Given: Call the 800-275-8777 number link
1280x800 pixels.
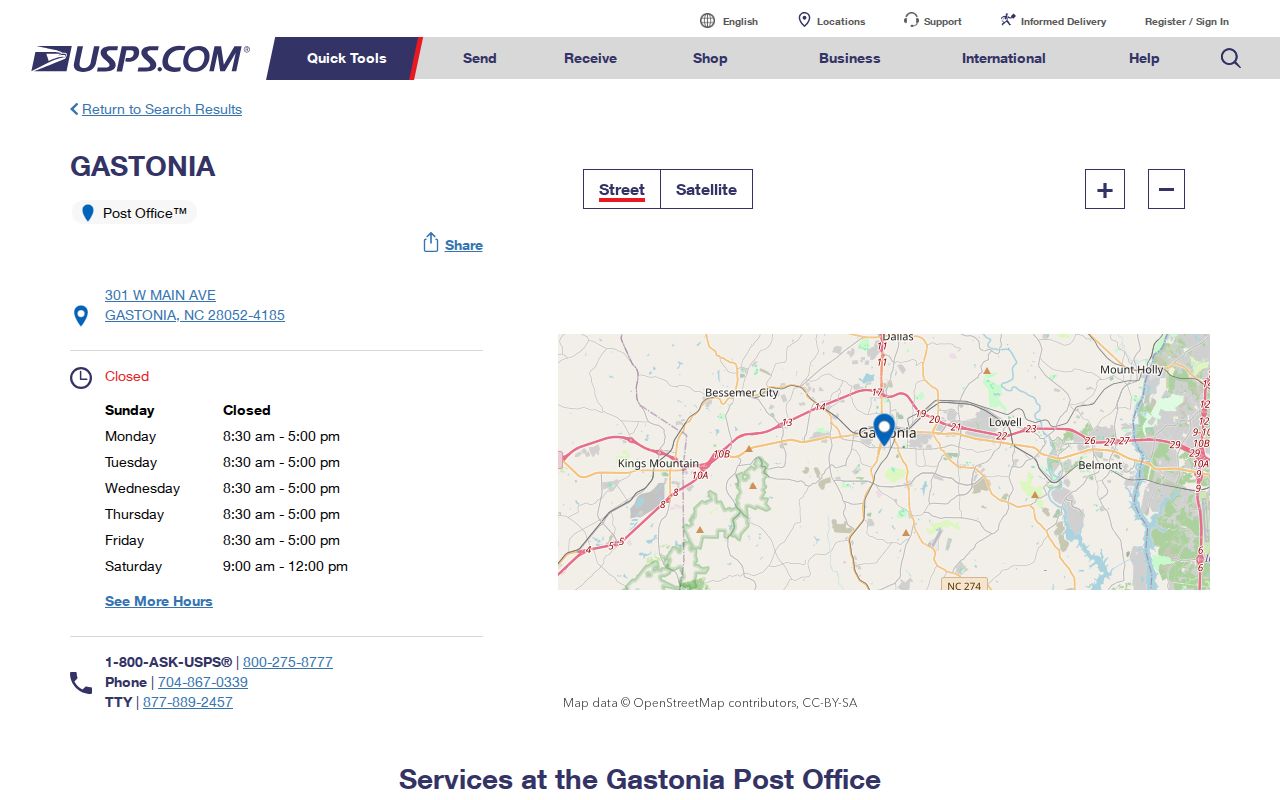Looking at the screenshot, I should [x=288, y=662].
